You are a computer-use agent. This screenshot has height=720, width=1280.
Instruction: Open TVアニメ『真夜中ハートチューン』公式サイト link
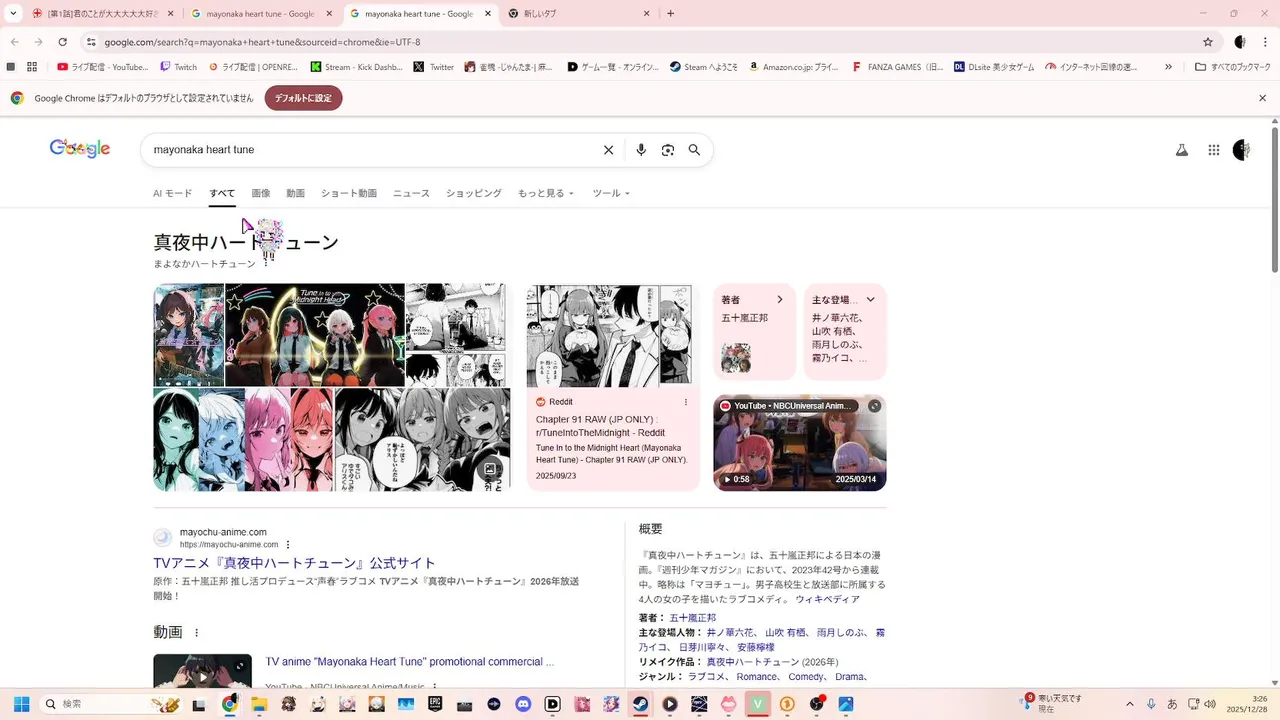[x=294, y=563]
